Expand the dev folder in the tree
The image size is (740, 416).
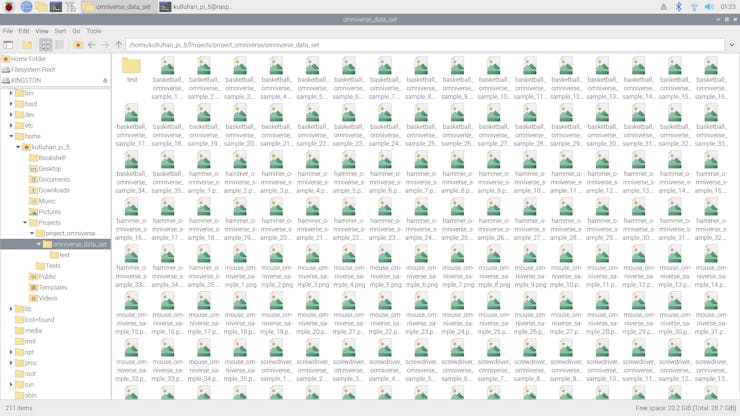coord(11,115)
